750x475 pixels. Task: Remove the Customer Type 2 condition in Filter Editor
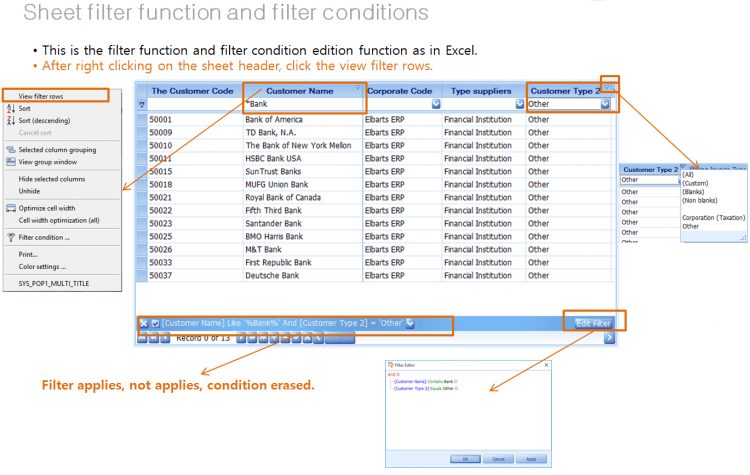point(456,388)
